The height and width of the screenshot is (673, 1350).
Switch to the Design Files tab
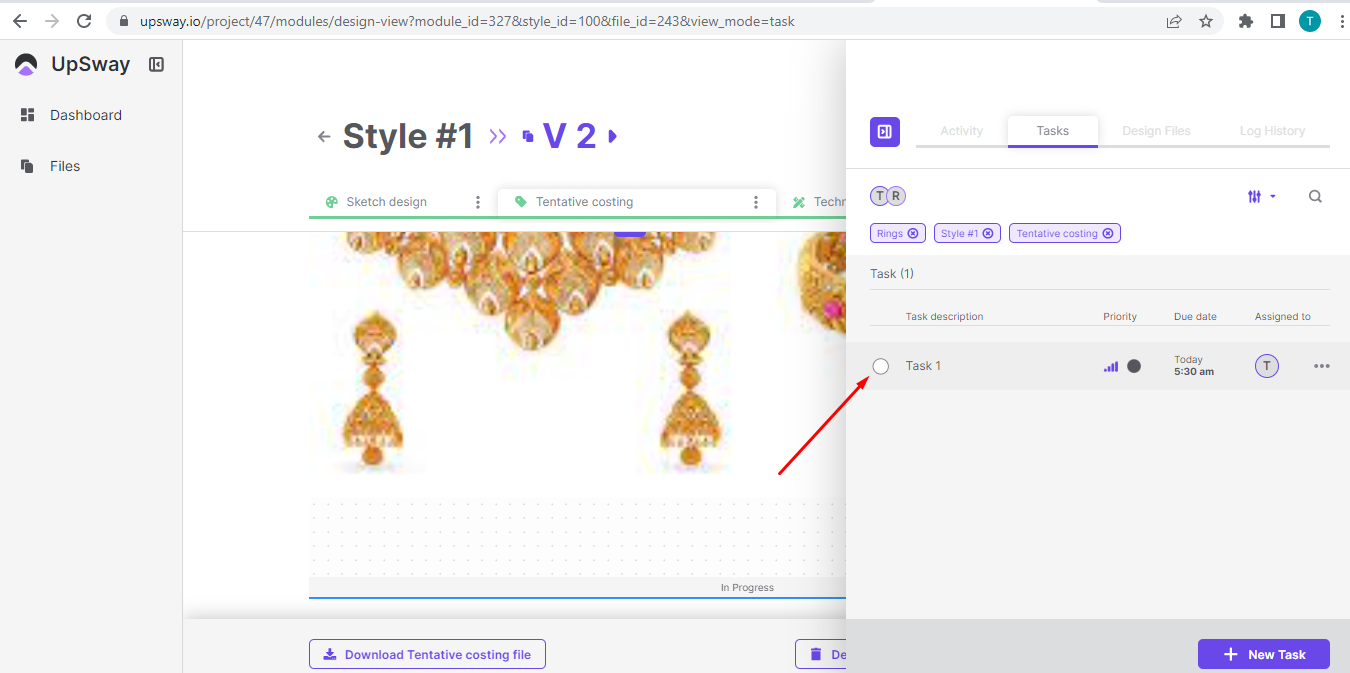pyautogui.click(x=1156, y=131)
